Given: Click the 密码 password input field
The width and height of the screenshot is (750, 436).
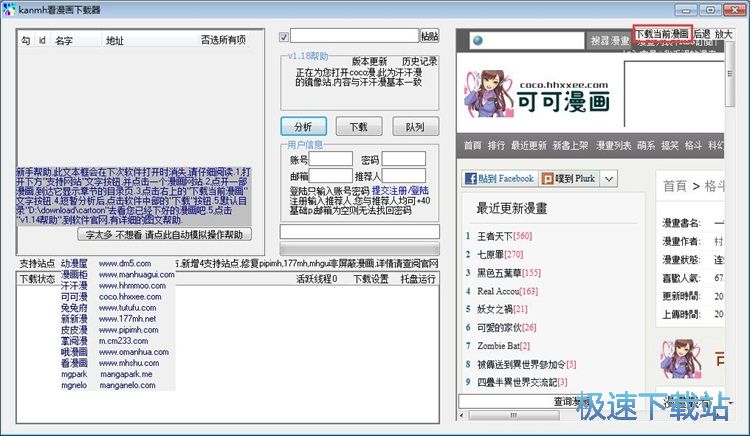Looking at the screenshot, I should click(x=403, y=159).
